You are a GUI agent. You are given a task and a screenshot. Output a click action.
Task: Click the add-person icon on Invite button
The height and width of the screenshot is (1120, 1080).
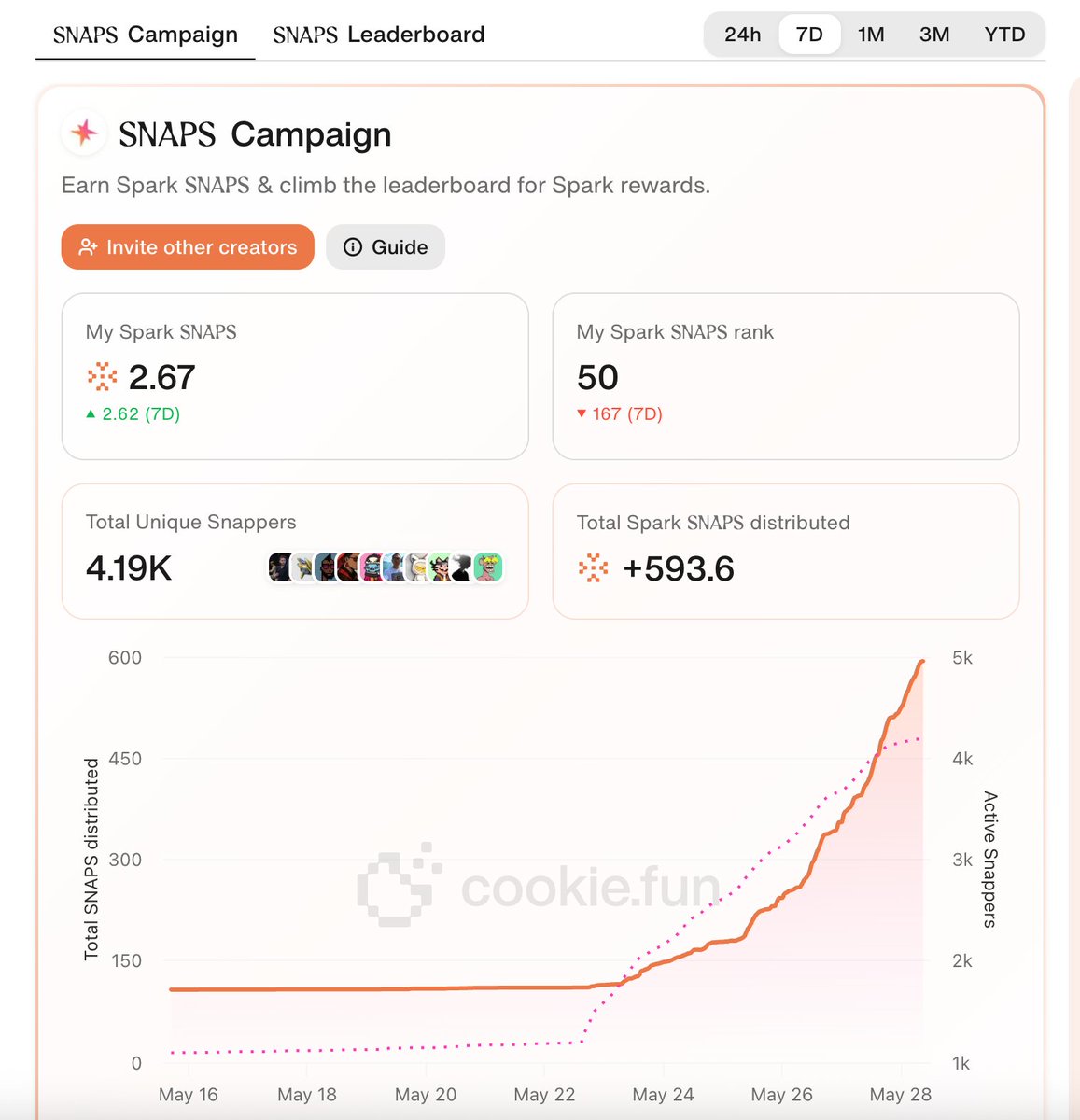tap(88, 247)
